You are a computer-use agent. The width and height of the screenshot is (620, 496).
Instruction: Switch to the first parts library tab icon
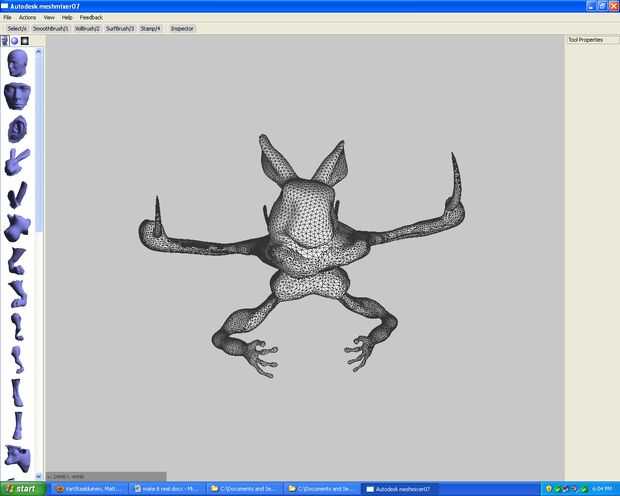click(5, 41)
